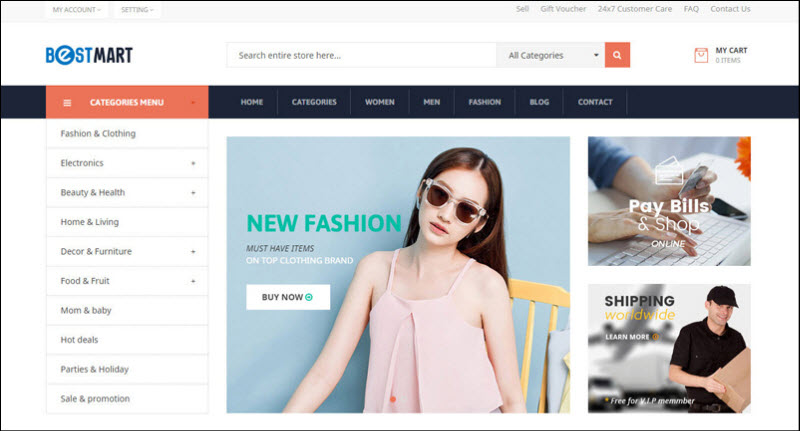Expand the Food & Fruit plus icon
The width and height of the screenshot is (800, 431).
pos(193,281)
